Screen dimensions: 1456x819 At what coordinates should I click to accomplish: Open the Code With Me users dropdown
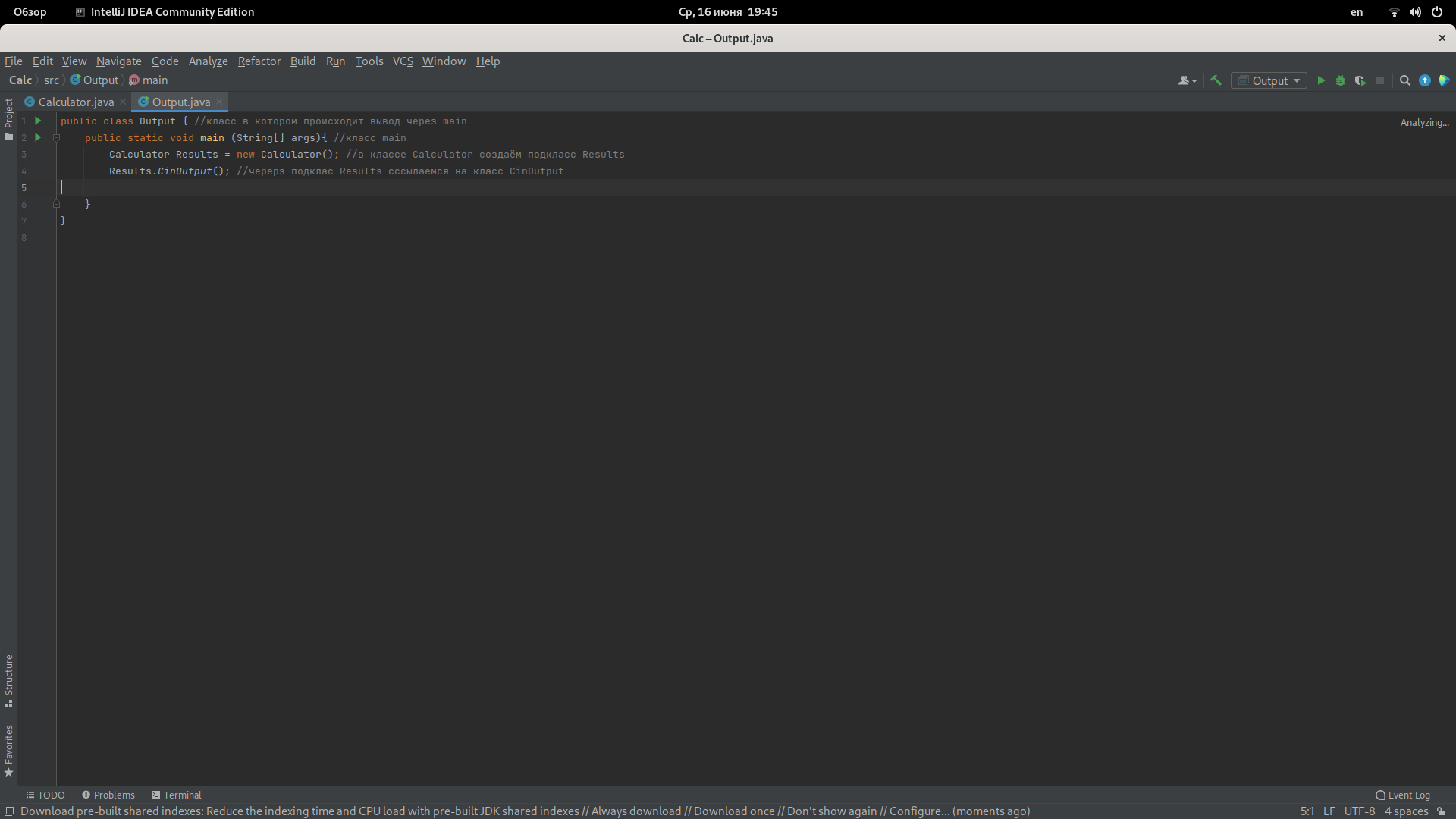(x=1187, y=80)
